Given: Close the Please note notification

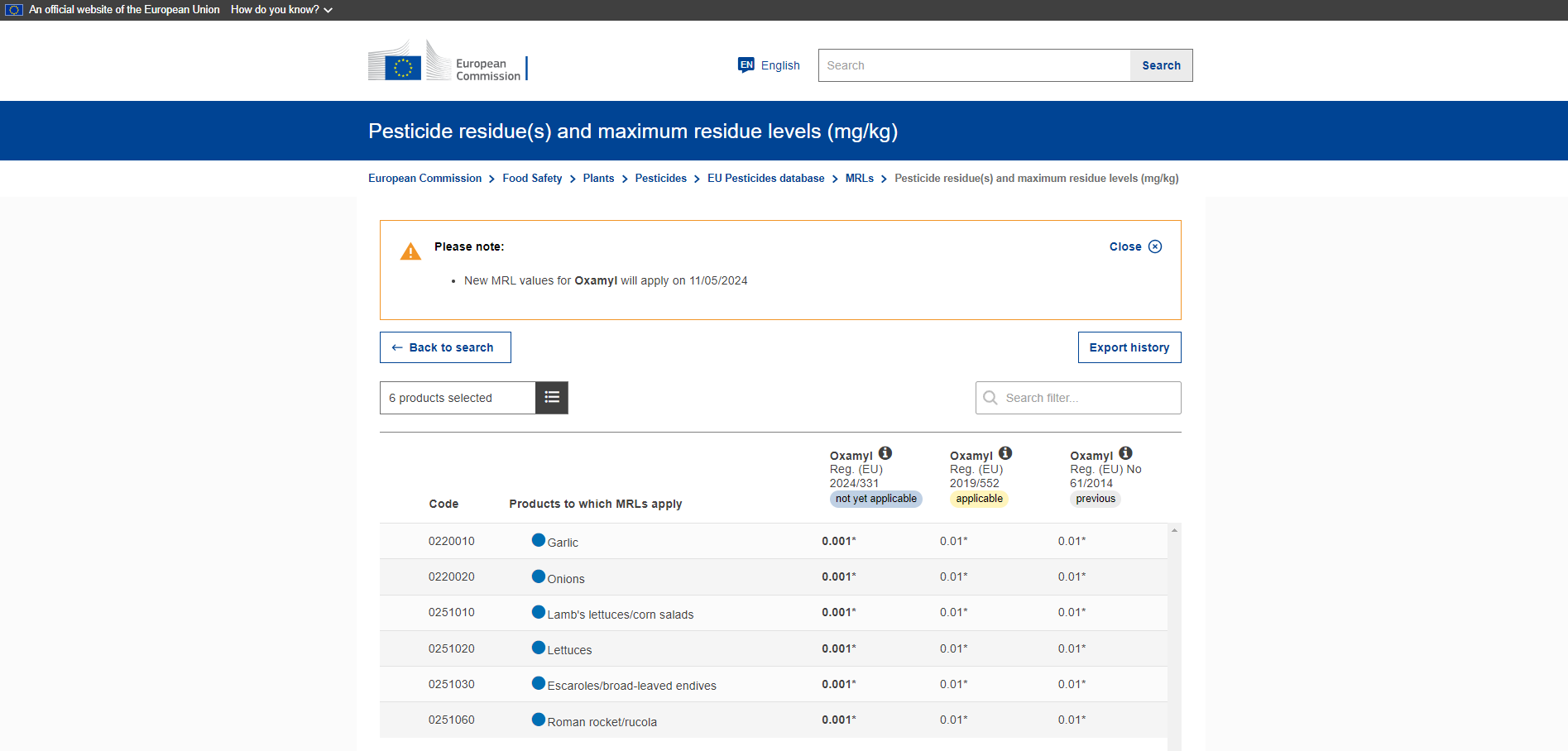Looking at the screenshot, I should tap(1135, 246).
